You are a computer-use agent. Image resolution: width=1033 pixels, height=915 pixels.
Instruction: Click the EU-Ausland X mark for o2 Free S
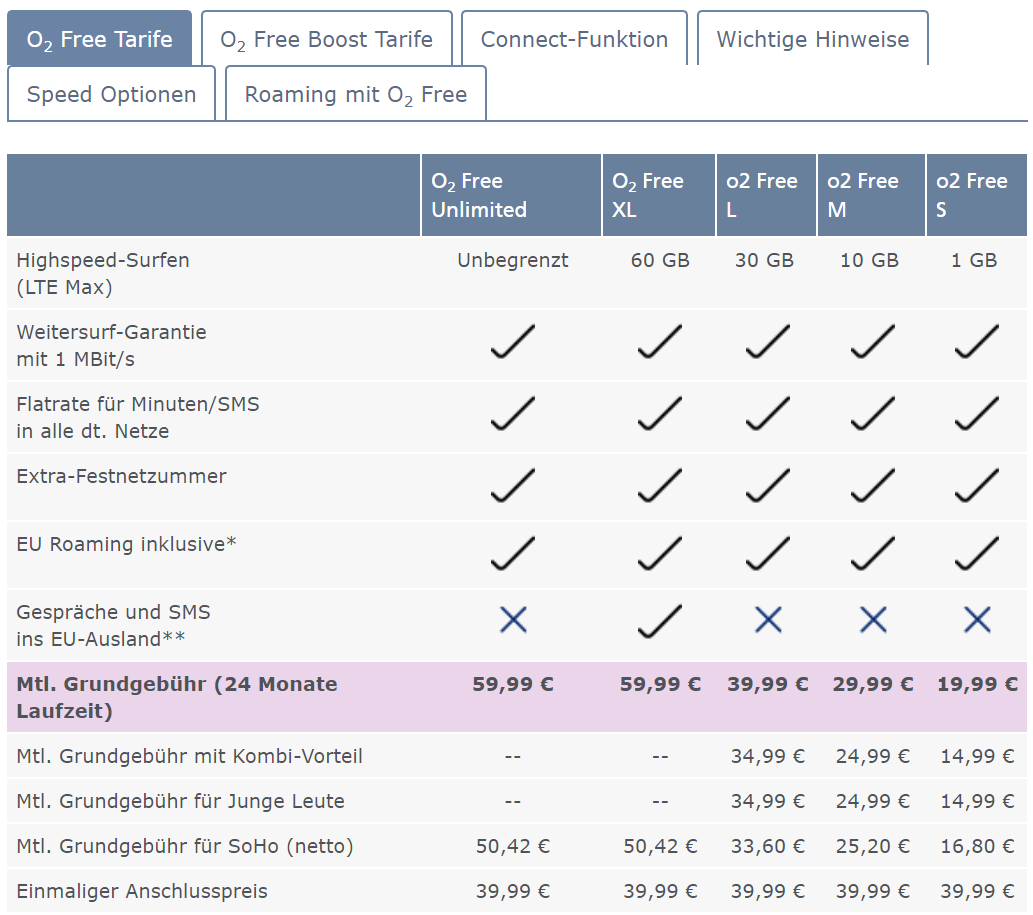pos(977,620)
